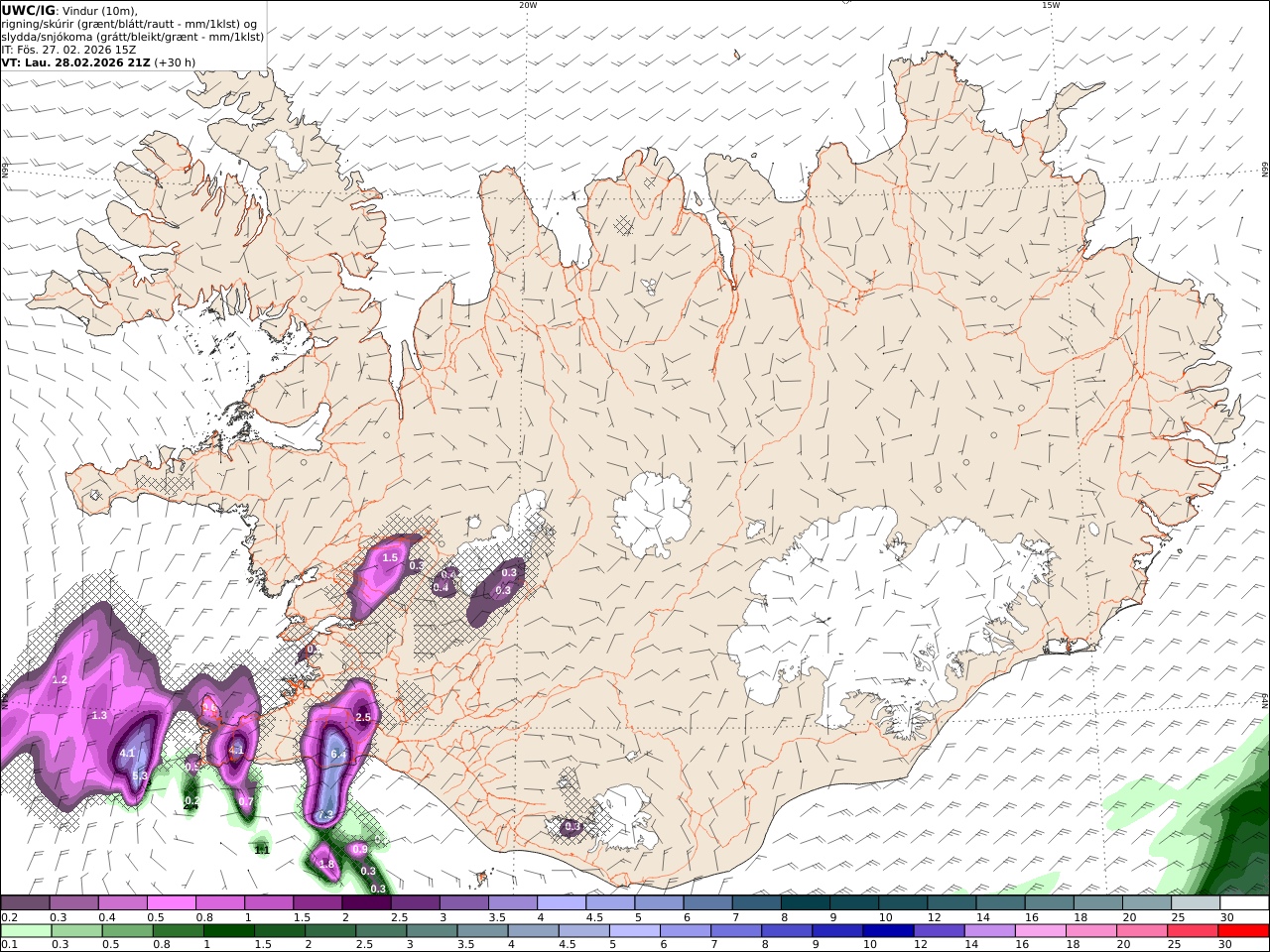Pick lower legend pale green swatch at 0.1
This screenshot has width=1270, height=952.
[27, 931]
